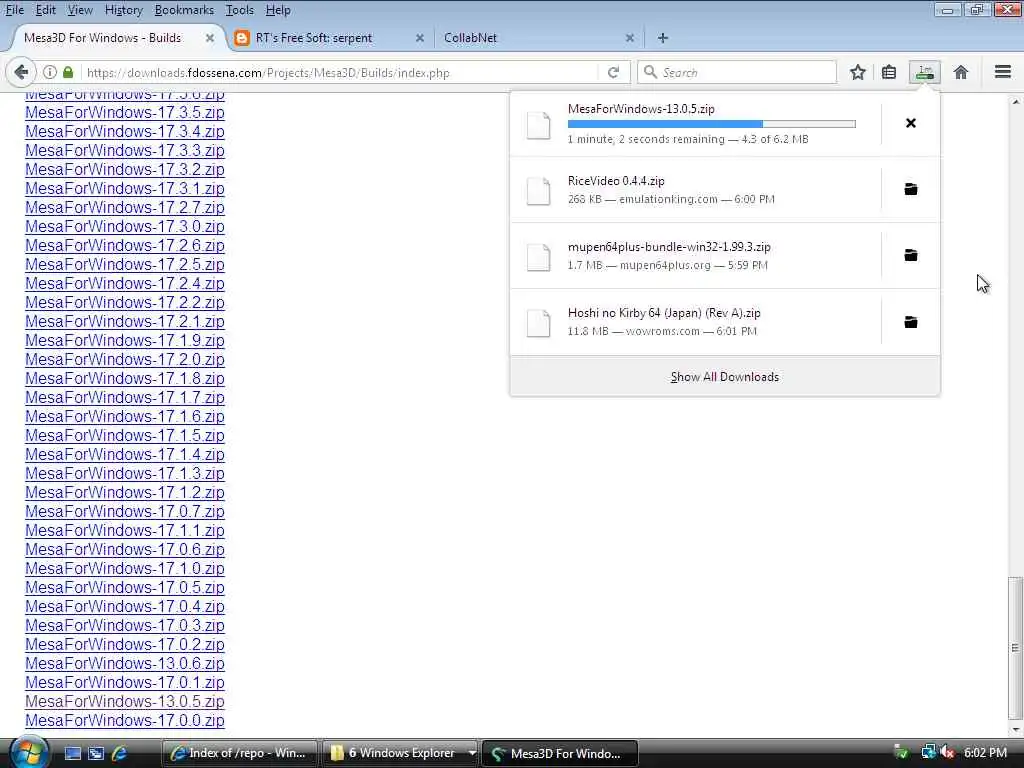Close the CollabNet tab
This screenshot has width=1024, height=768.
click(x=630, y=38)
